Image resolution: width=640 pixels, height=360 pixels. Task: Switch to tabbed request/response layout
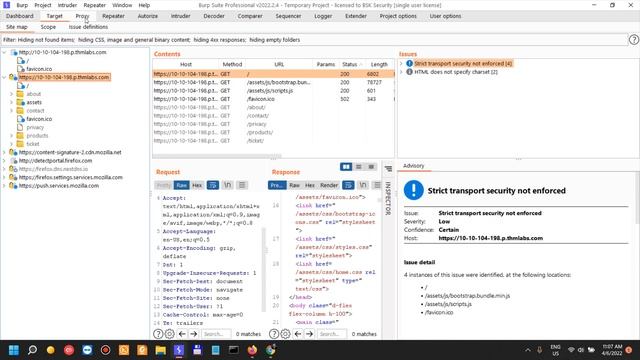tap(371, 167)
